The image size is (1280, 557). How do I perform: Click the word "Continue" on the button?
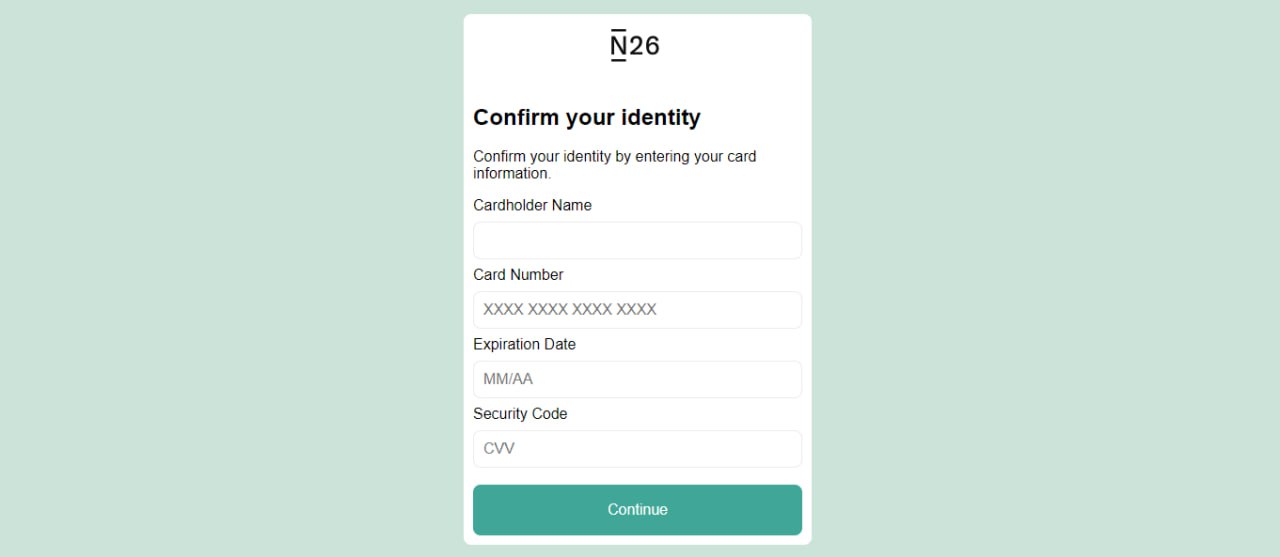pyautogui.click(x=637, y=510)
